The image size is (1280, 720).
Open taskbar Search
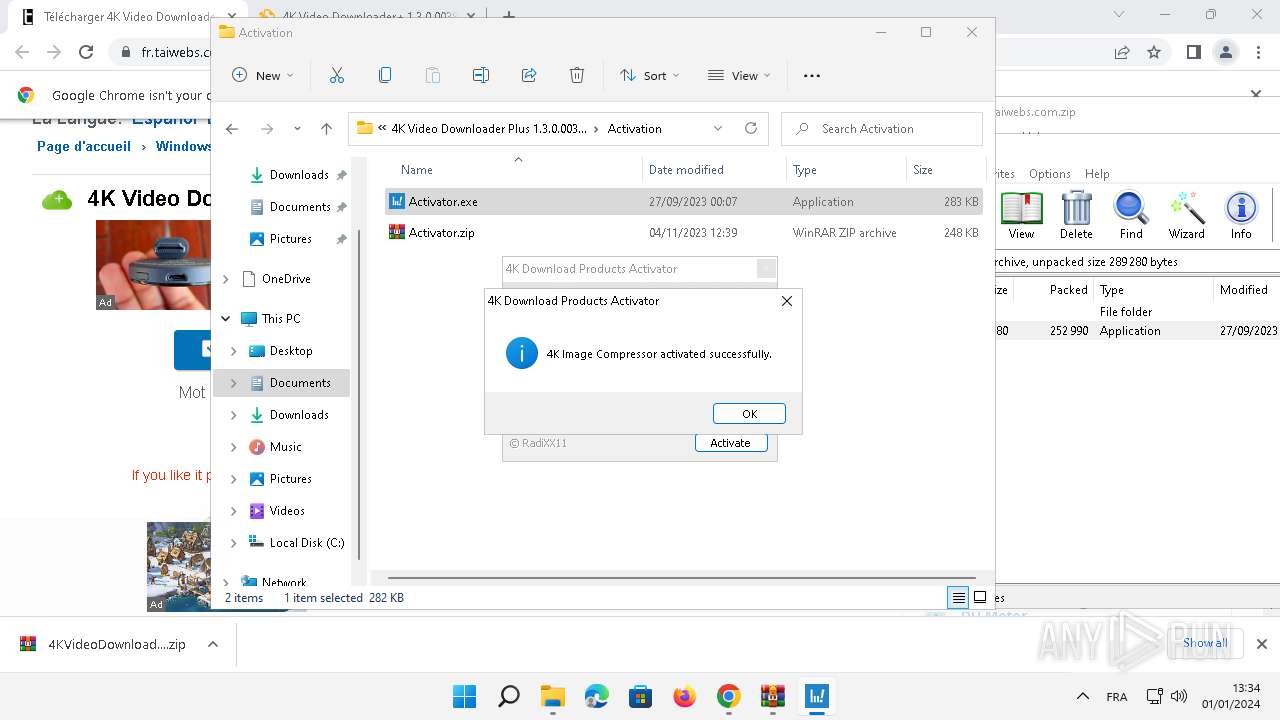tap(509, 696)
